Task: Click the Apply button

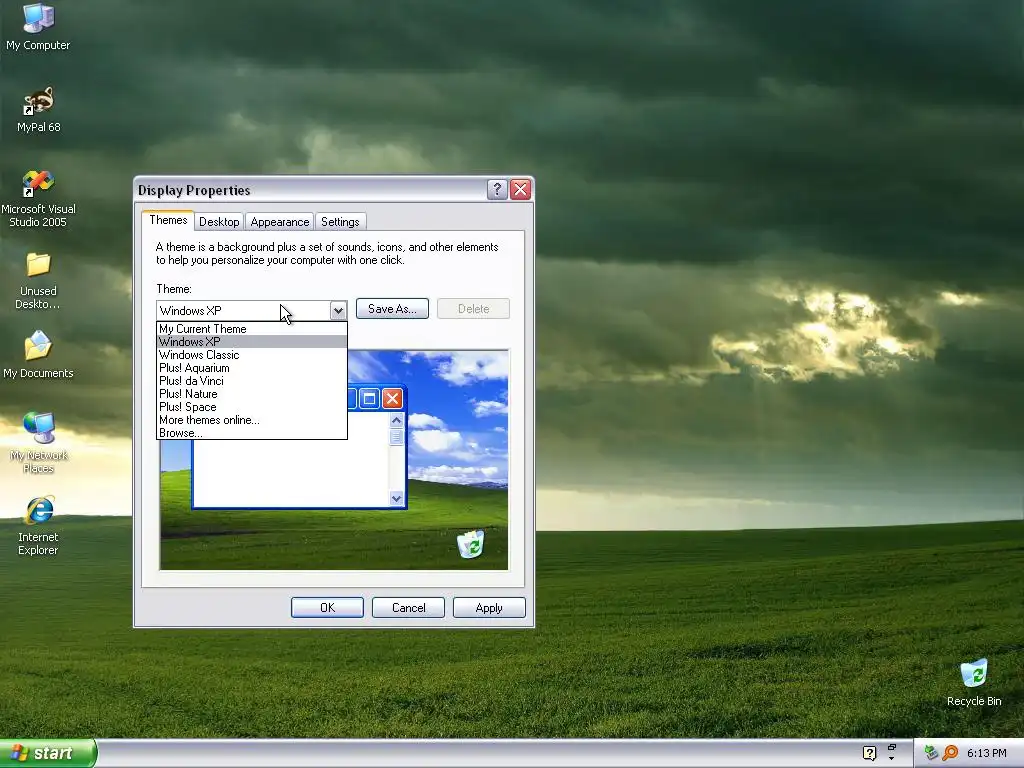Action: click(x=489, y=607)
